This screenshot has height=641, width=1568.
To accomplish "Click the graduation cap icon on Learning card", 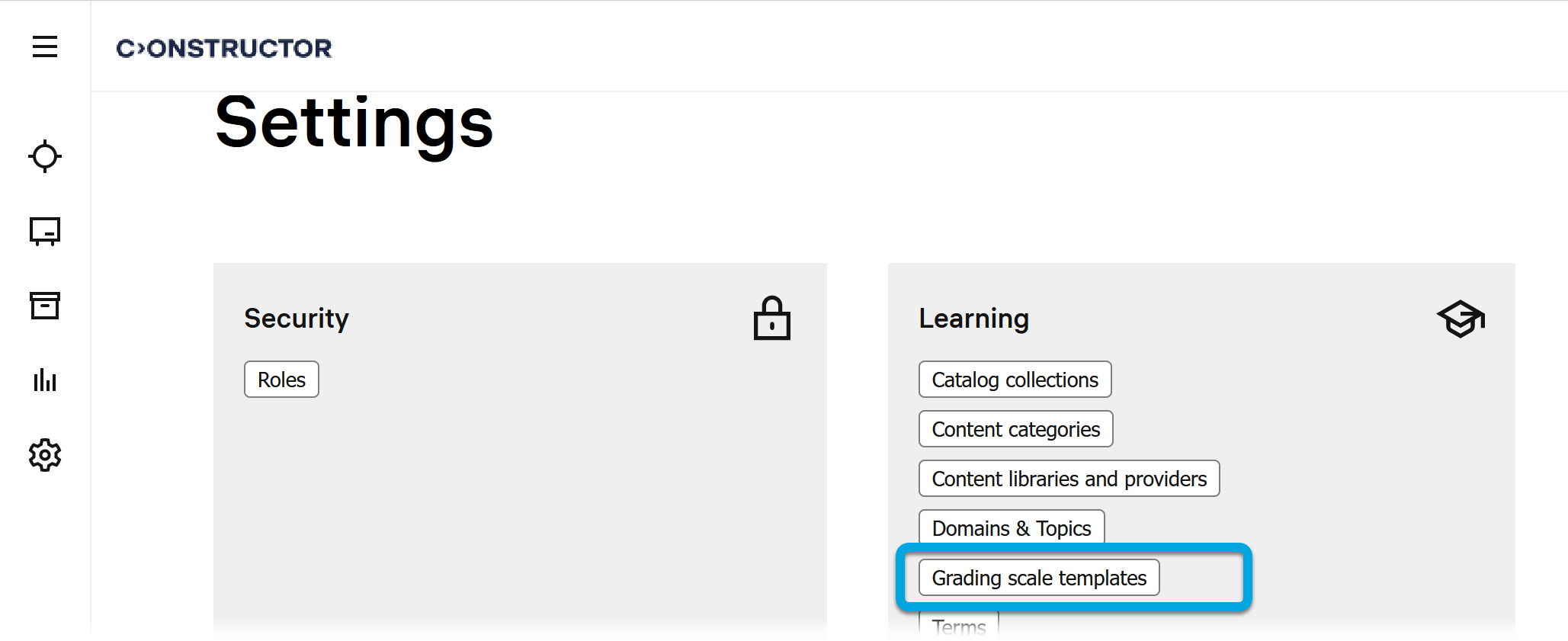I will point(1460,319).
